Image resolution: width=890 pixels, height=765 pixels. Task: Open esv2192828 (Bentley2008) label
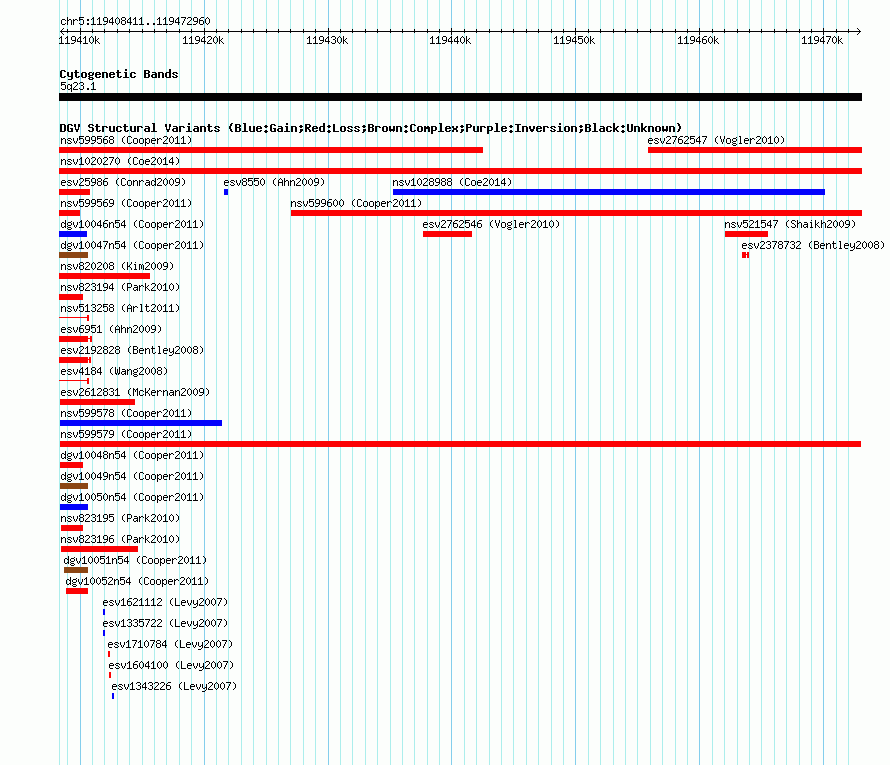tap(132, 350)
